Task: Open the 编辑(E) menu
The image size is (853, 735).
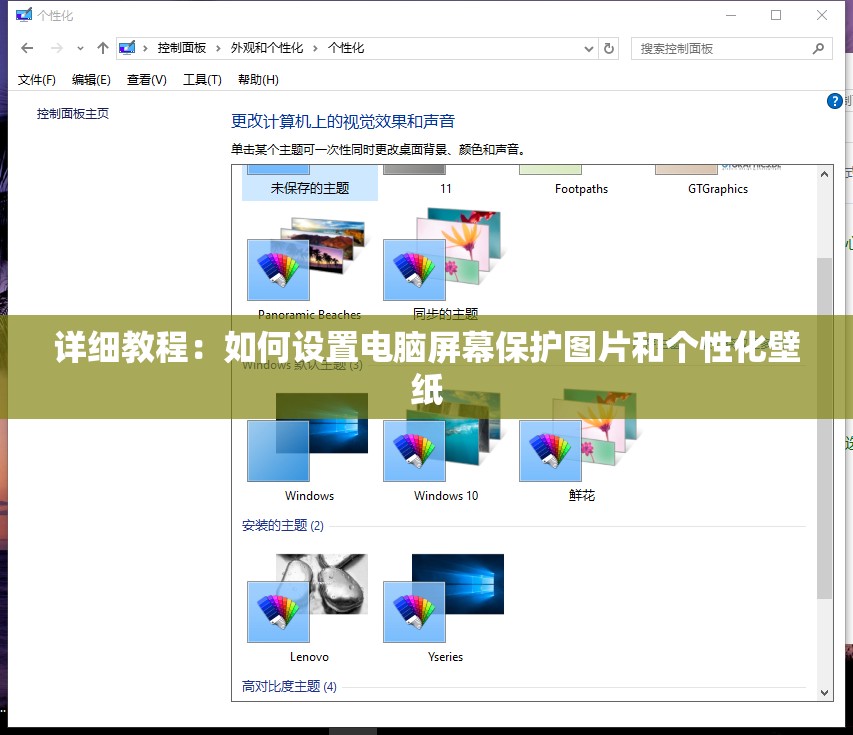Action: (91, 80)
